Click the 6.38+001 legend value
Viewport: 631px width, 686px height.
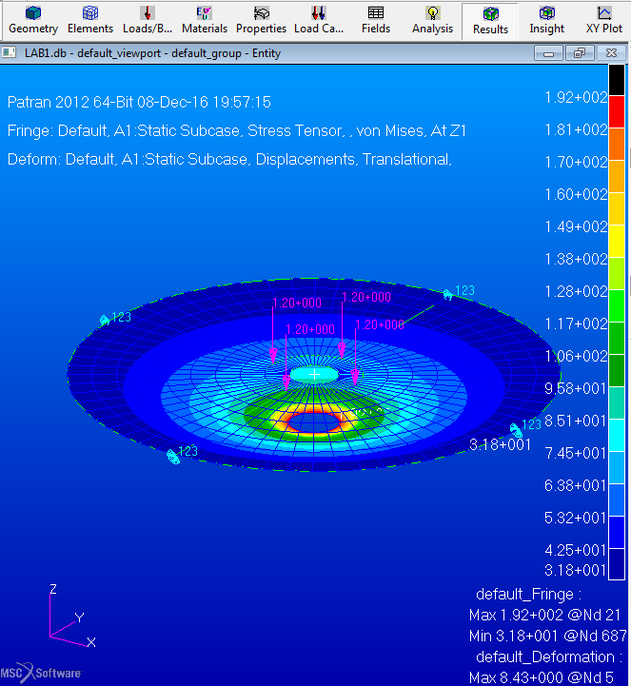(576, 485)
